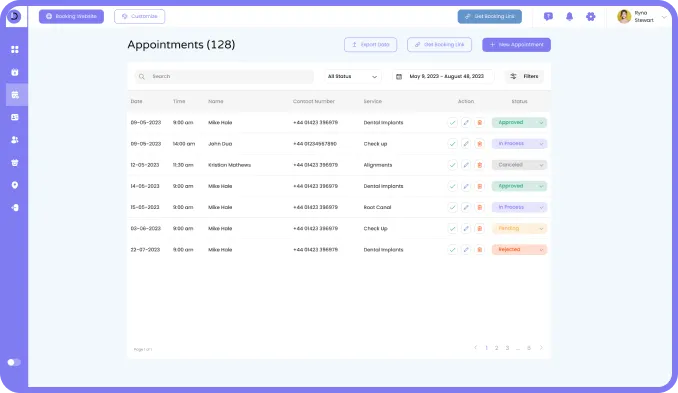Expand the user menu chevron beside Ryna Stewart

pyautogui.click(x=664, y=17)
